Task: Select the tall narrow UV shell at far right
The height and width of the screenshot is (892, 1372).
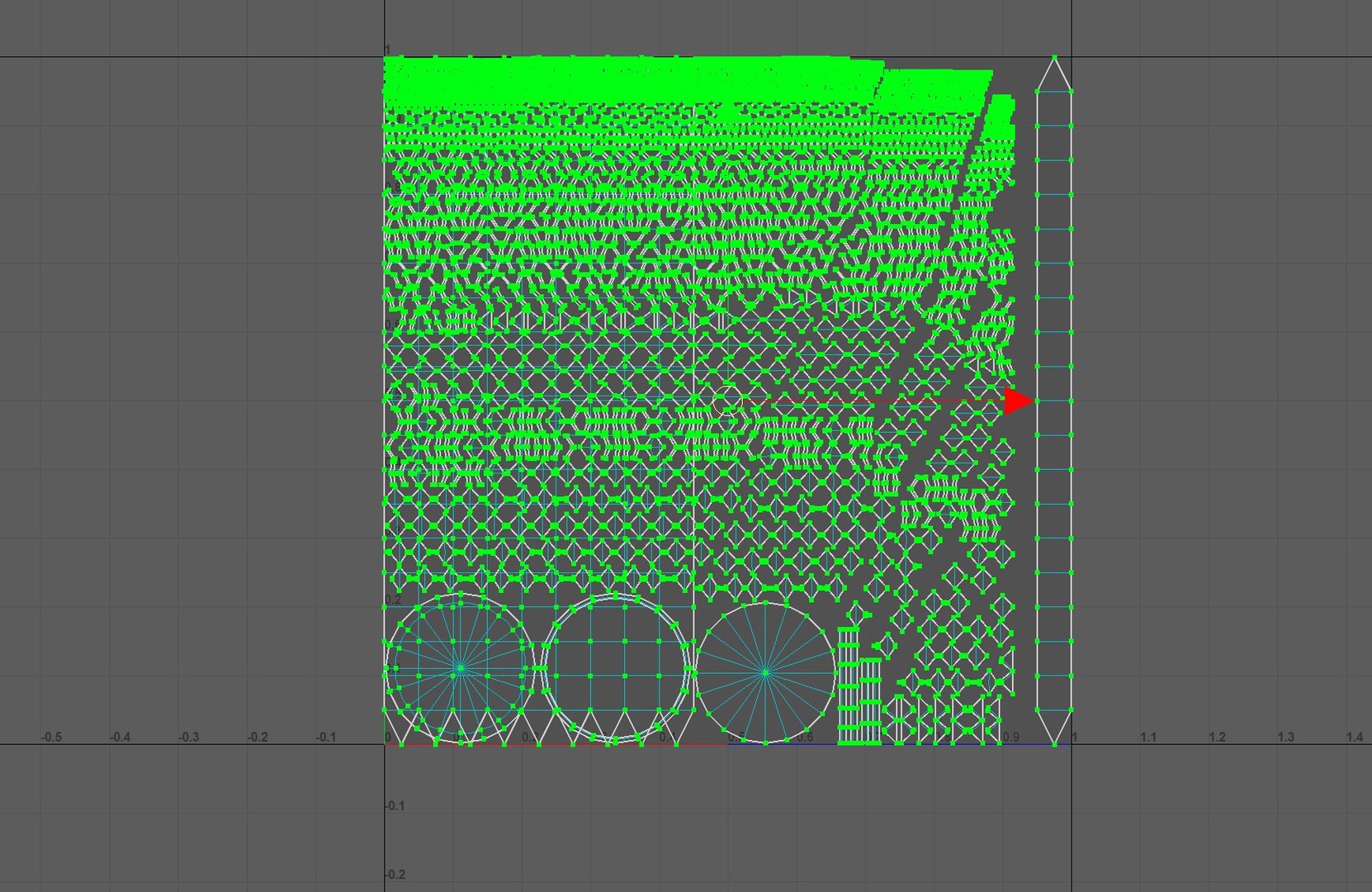Action: [1054, 401]
